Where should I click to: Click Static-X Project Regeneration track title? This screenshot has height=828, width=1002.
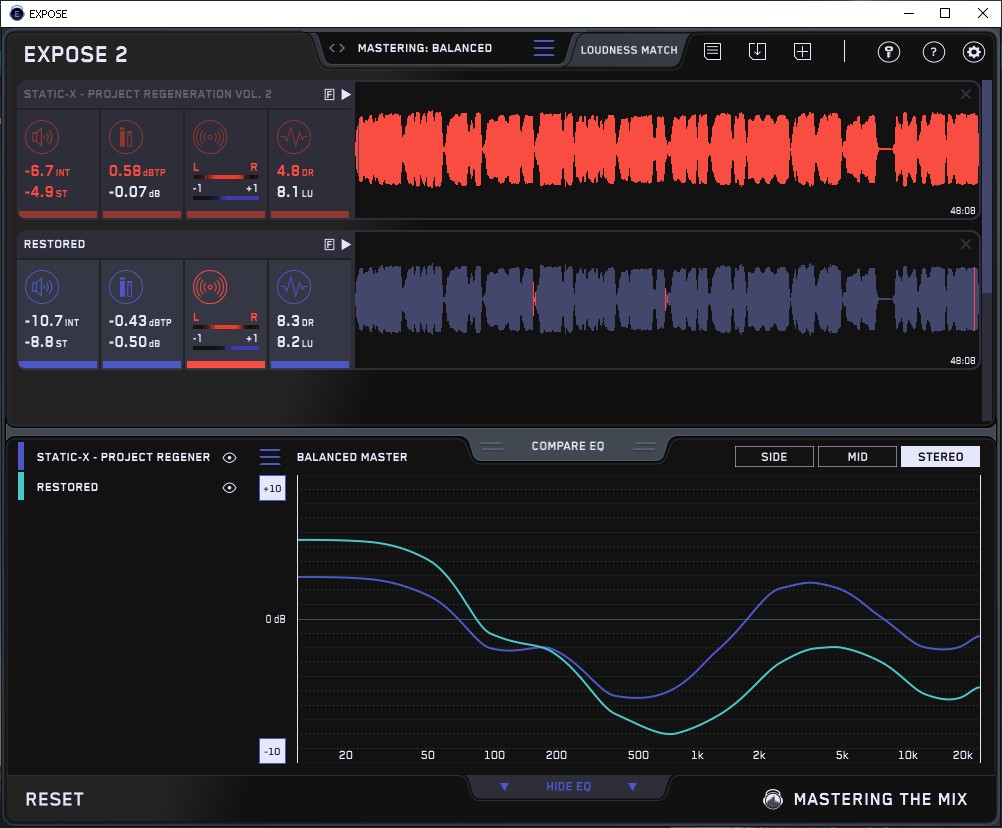pyautogui.click(x=148, y=94)
